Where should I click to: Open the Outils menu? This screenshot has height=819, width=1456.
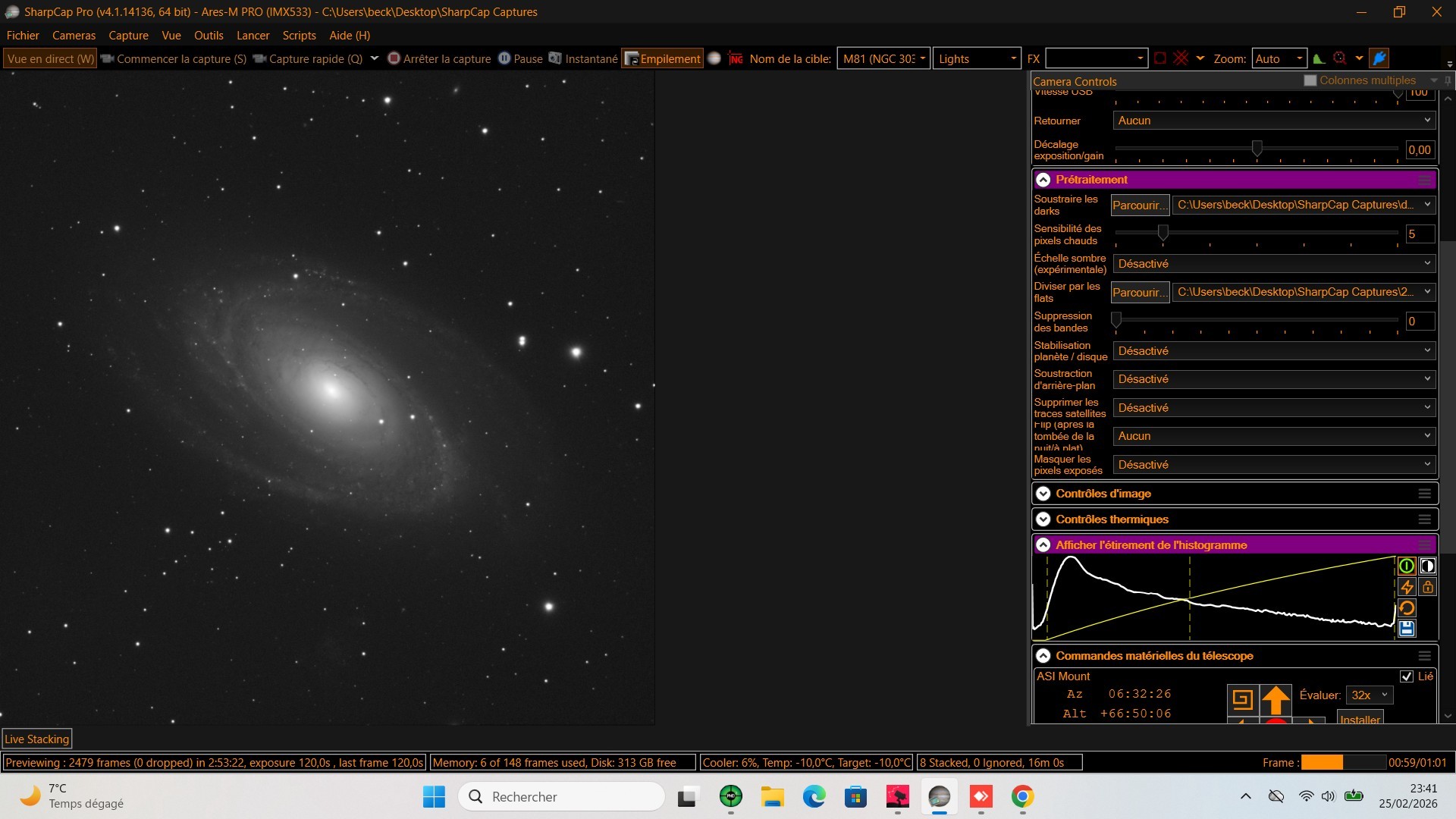tap(209, 36)
